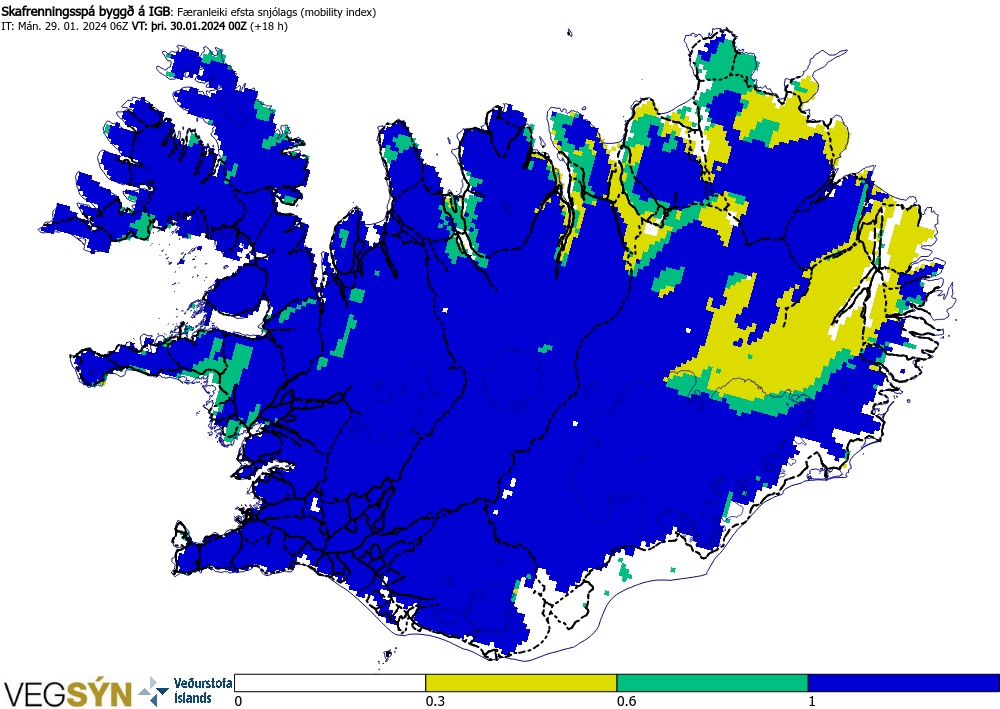Click legend value '1'
Viewport: 1000px width, 709px height.
pyautogui.click(x=812, y=701)
